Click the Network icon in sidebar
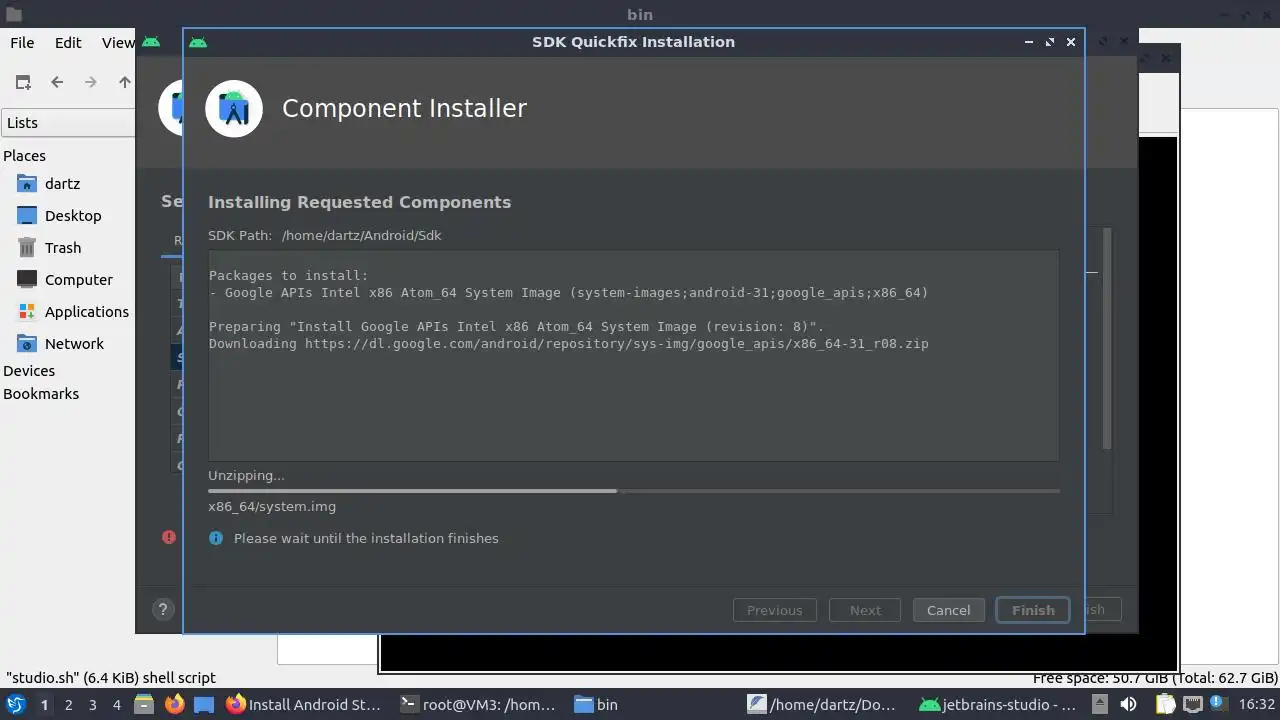Image resolution: width=1280 pixels, height=720 pixels. (x=27, y=344)
